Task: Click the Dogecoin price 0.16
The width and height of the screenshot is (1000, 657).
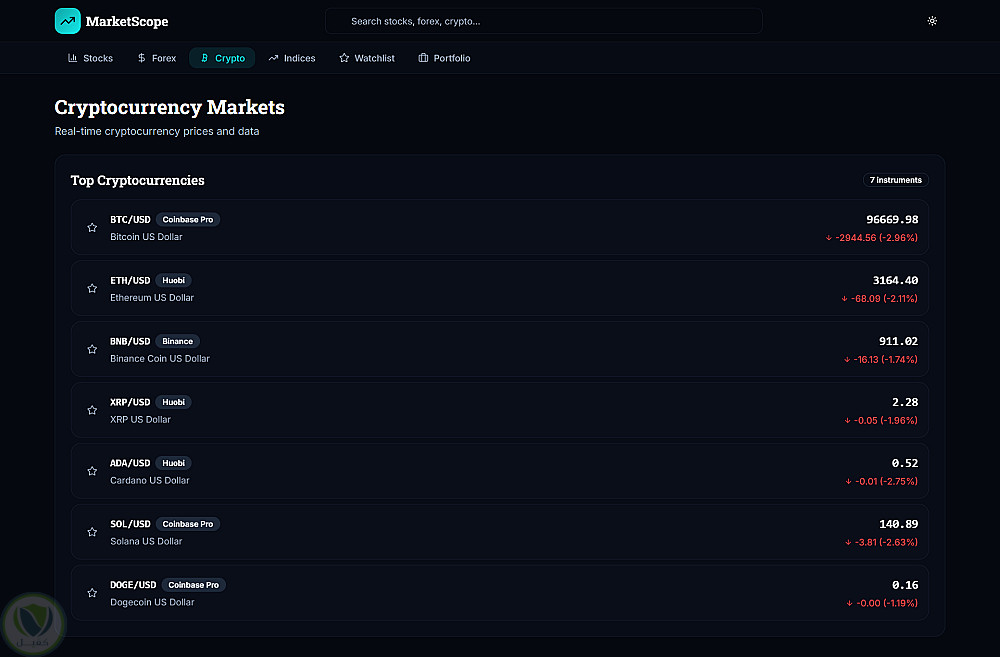Action: pos(904,585)
